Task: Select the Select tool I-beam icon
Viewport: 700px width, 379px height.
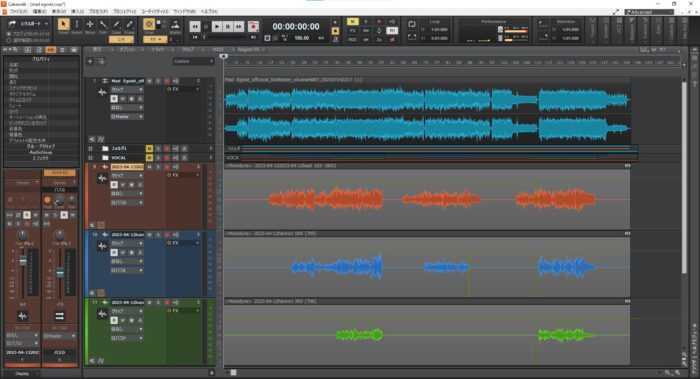Action: pyautogui.click(x=76, y=24)
